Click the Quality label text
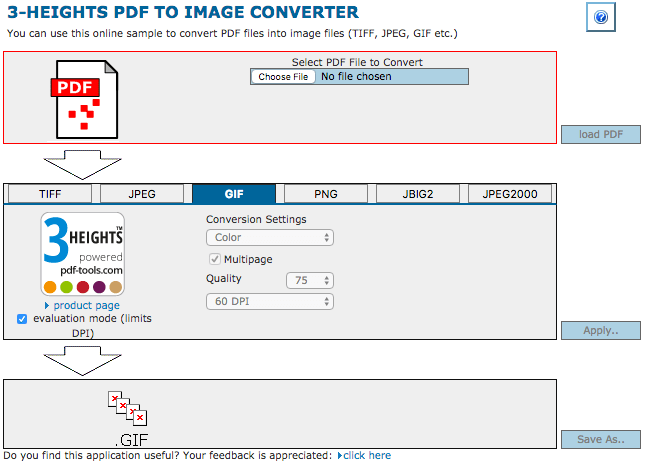 224,278
